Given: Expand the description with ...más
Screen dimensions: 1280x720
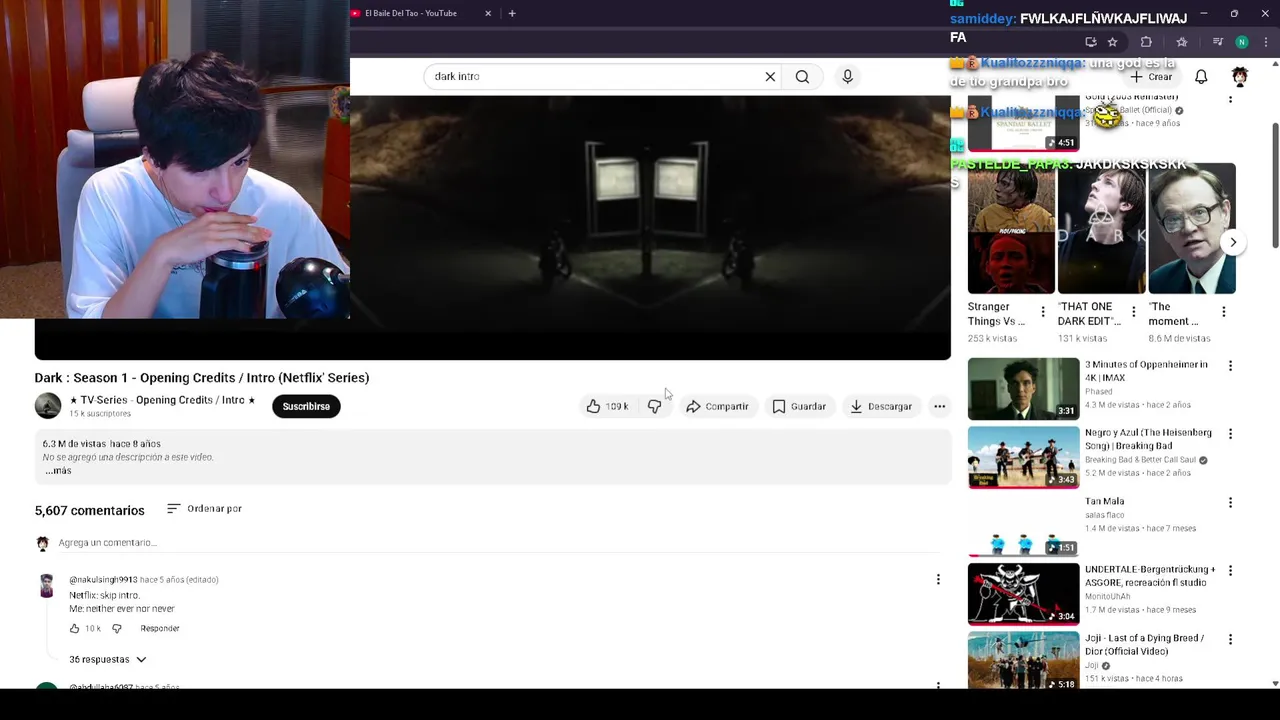Looking at the screenshot, I should point(58,470).
